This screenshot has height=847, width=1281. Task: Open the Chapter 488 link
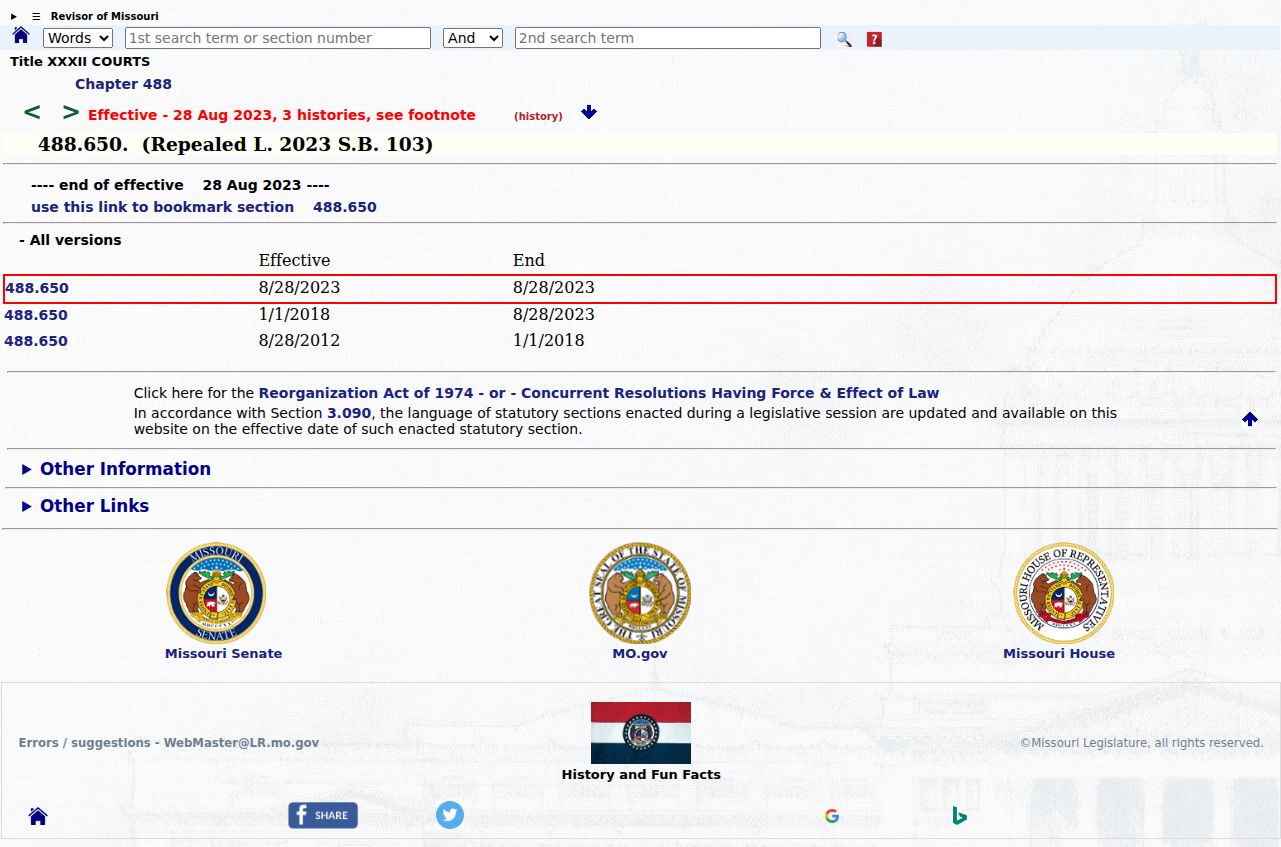click(x=123, y=84)
